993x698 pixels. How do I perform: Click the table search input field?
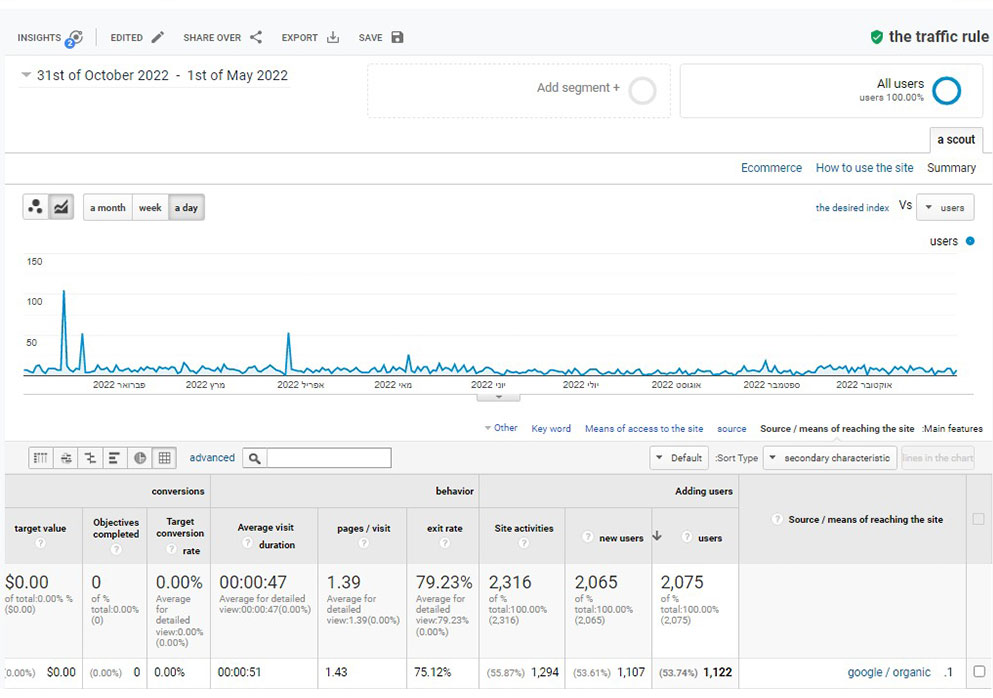(328, 458)
